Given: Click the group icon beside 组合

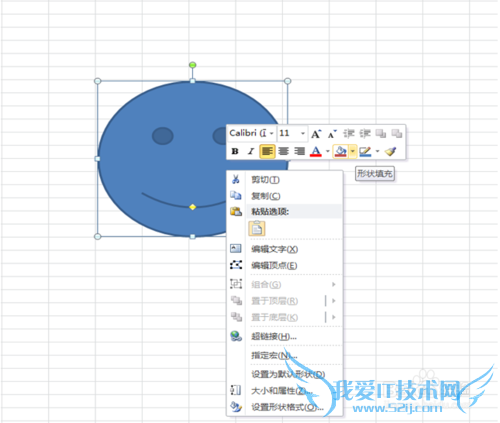Looking at the screenshot, I should pyautogui.click(x=236, y=284).
